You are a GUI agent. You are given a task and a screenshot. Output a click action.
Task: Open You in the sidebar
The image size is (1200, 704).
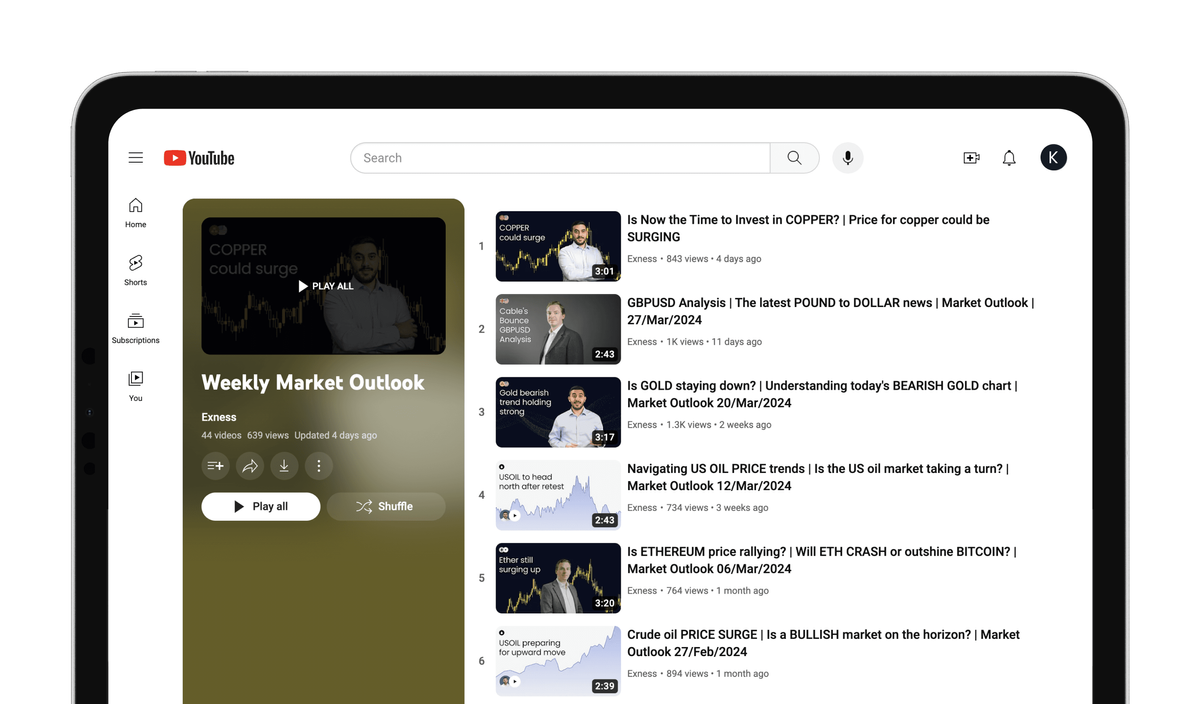136,386
